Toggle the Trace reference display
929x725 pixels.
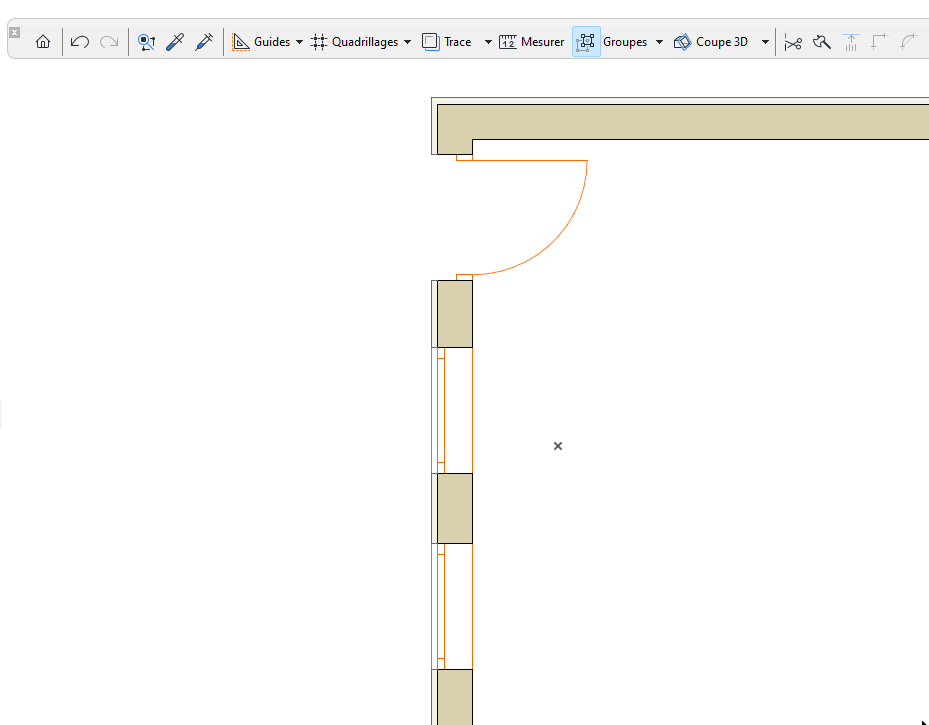(x=448, y=42)
